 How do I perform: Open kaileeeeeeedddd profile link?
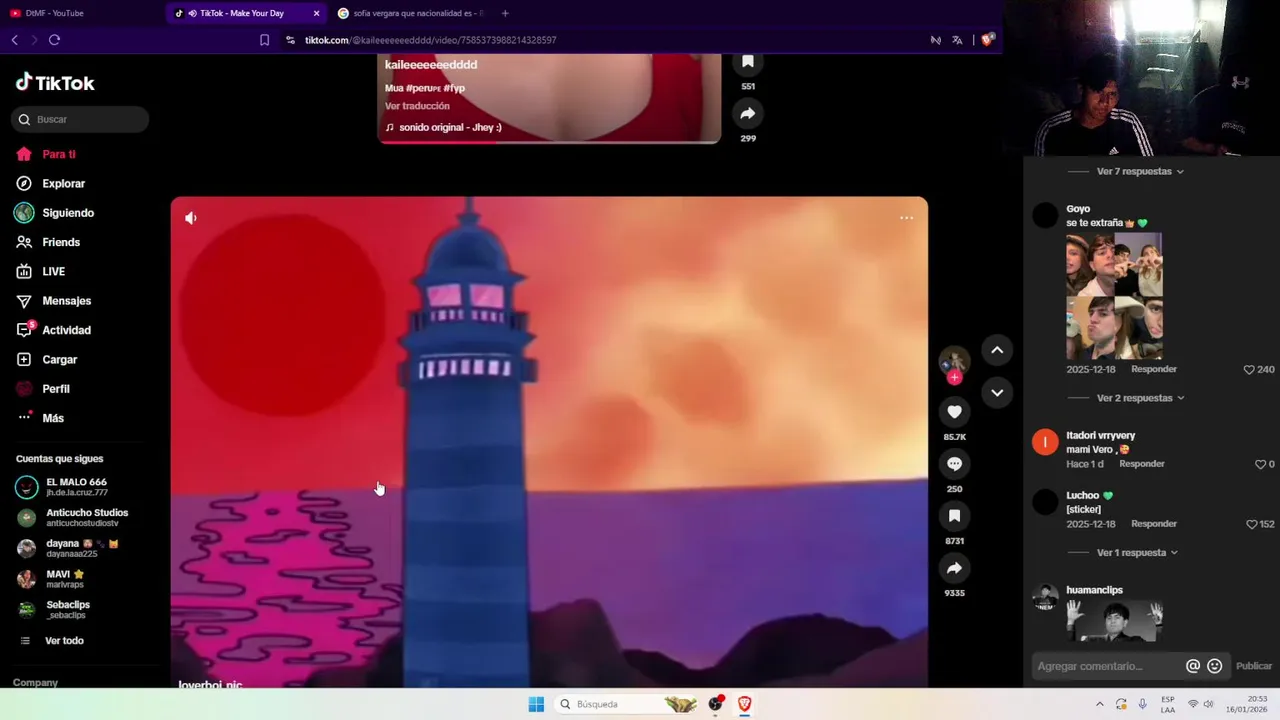tap(431, 65)
